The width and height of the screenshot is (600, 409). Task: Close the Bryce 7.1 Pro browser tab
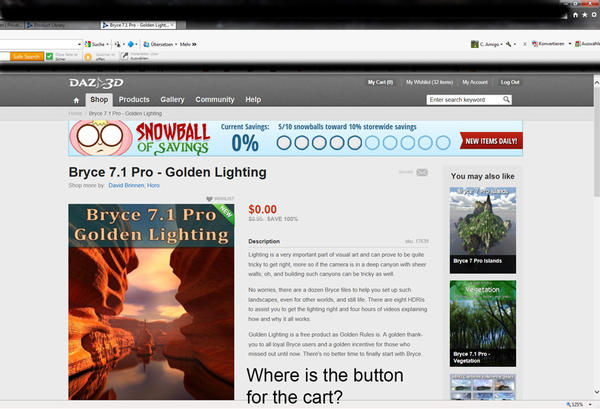click(x=172, y=25)
